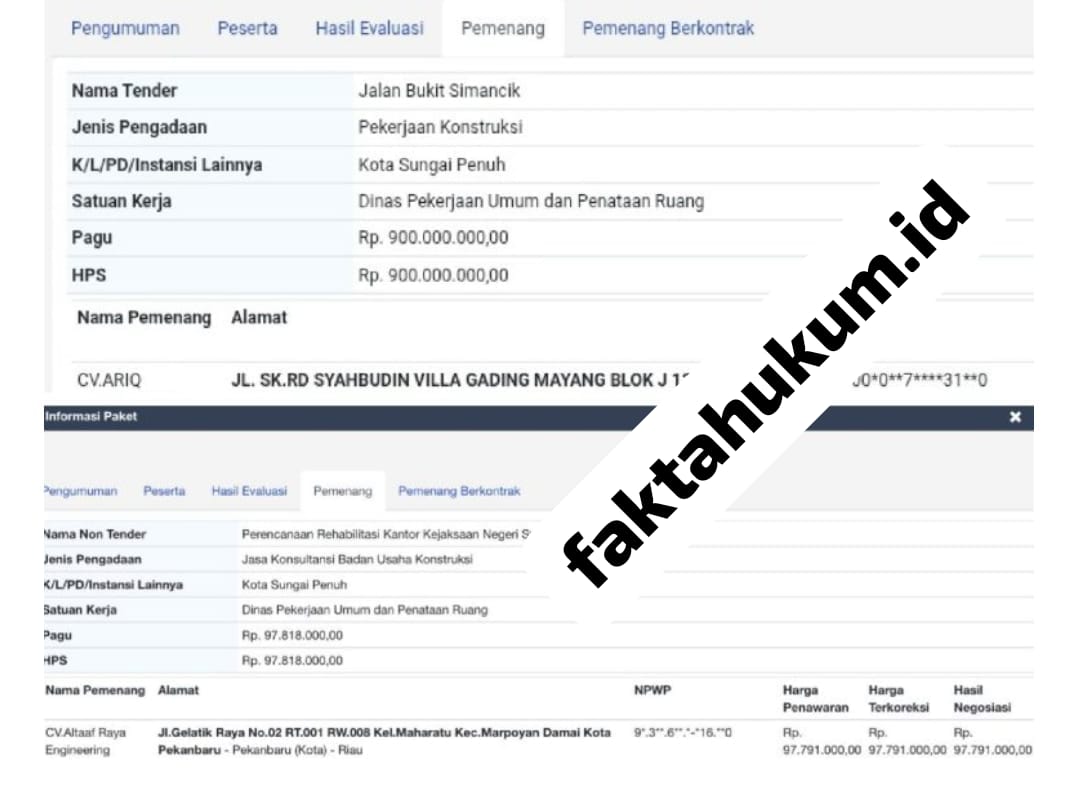Close the Informasi Paket dialog
This screenshot has height=805, width=1078.
(x=1015, y=417)
